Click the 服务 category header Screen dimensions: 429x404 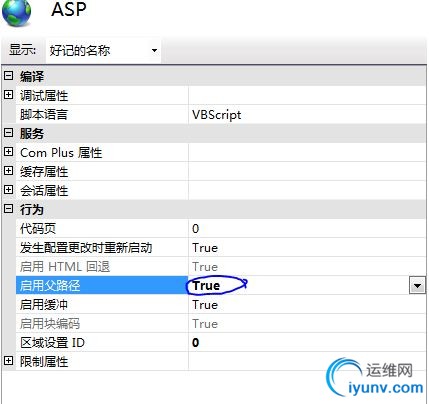click(32, 134)
